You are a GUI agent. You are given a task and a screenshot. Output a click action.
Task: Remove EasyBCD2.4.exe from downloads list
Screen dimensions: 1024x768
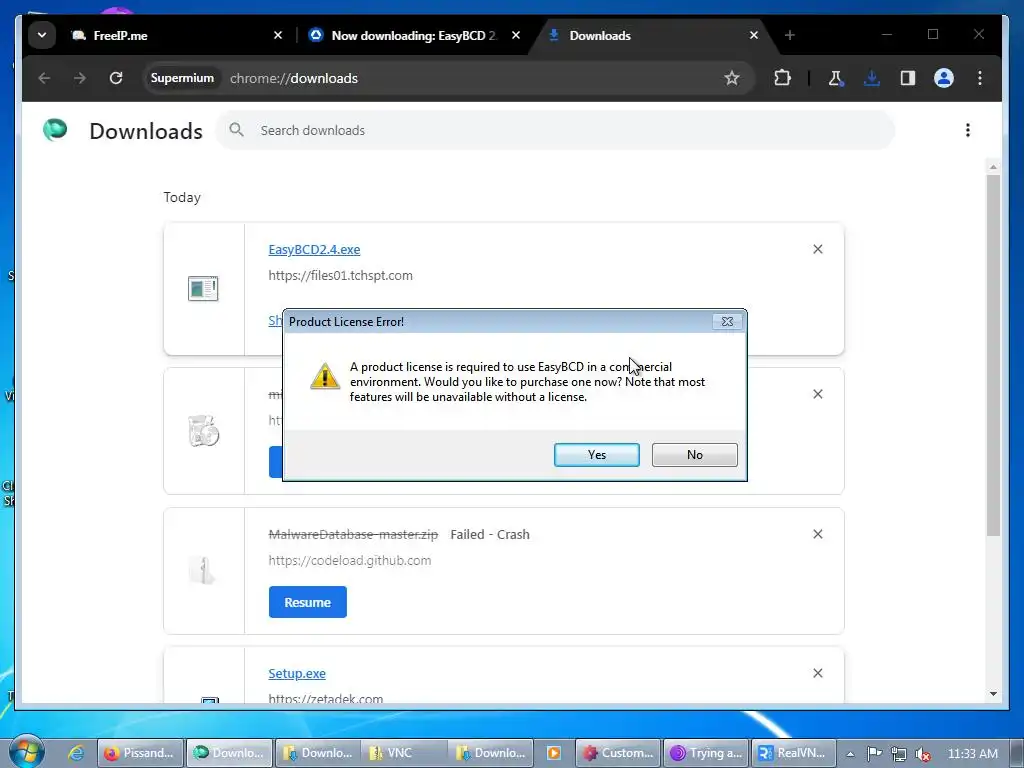818,249
